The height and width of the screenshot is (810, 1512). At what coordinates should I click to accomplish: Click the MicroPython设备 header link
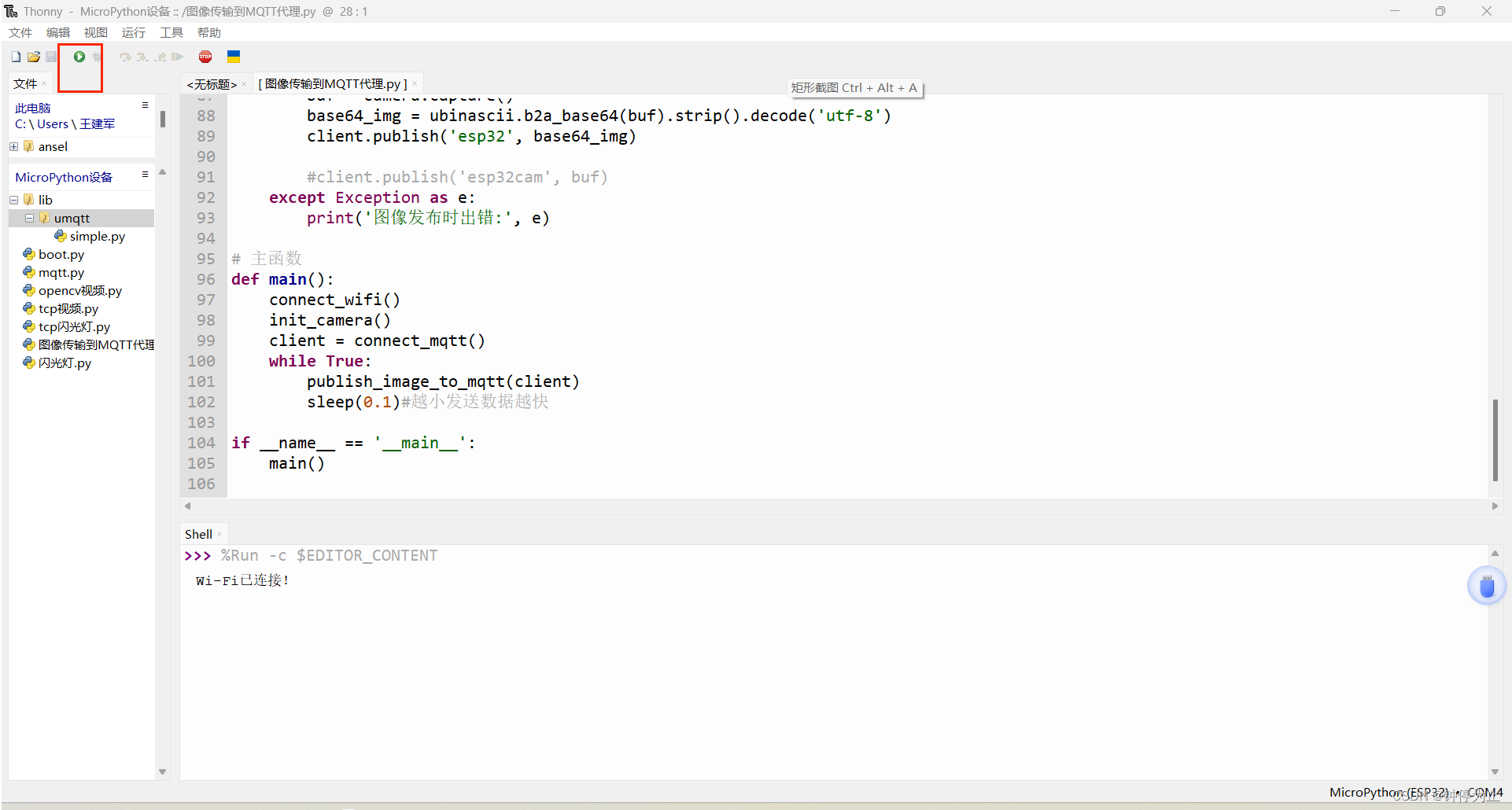(64, 177)
